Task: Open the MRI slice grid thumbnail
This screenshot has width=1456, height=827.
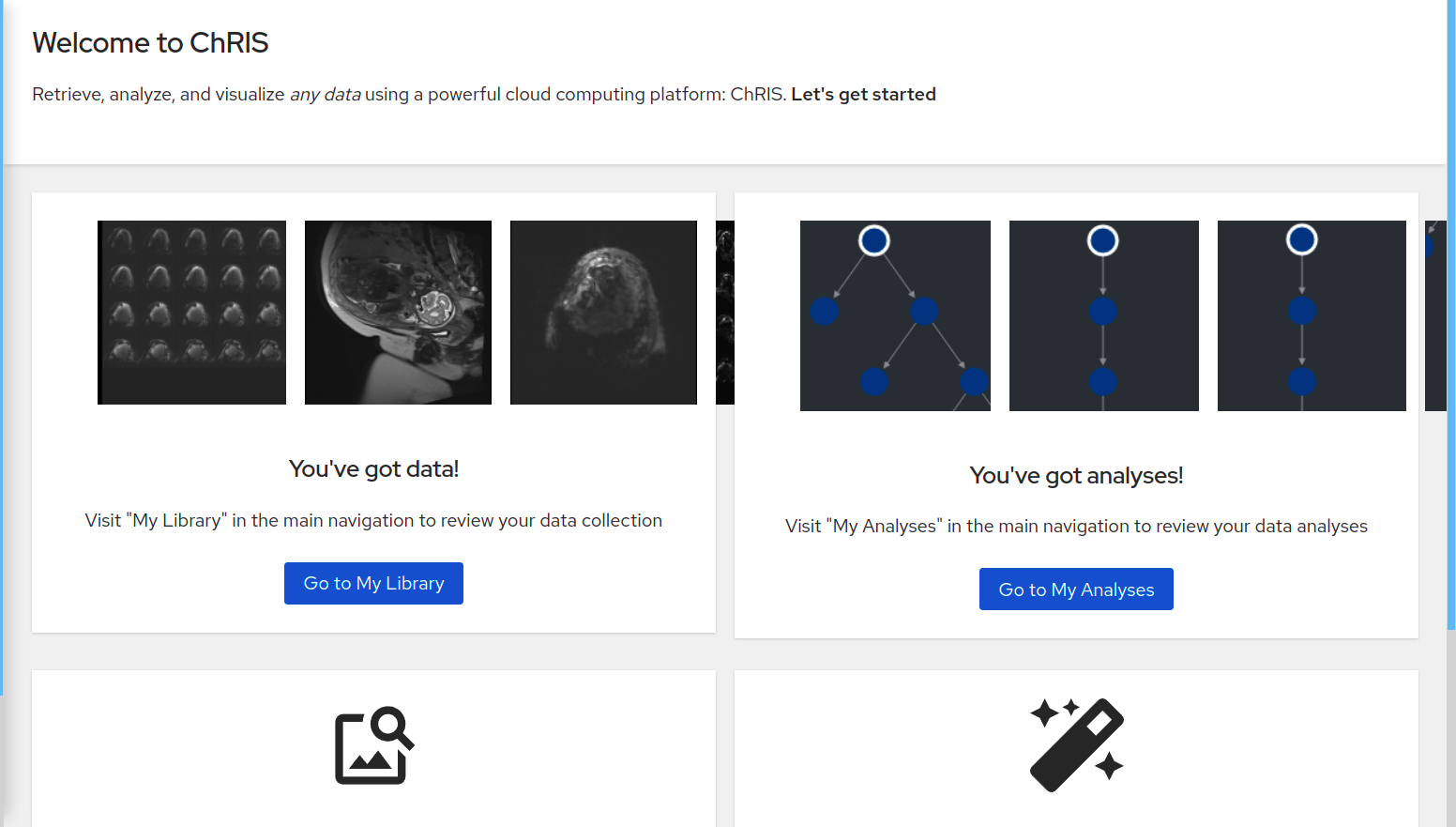Action: [191, 313]
